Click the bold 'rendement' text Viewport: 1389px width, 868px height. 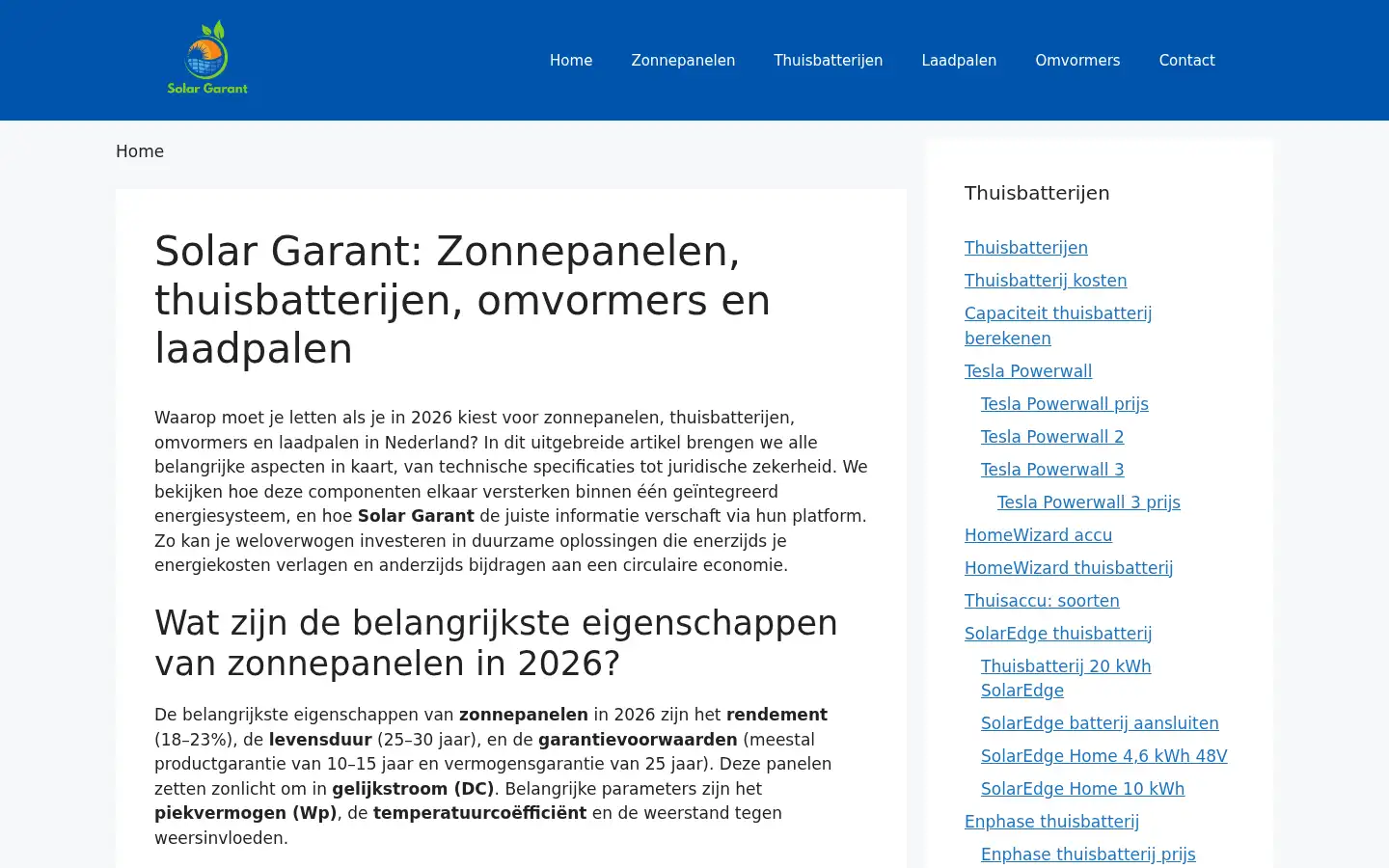pos(776,715)
